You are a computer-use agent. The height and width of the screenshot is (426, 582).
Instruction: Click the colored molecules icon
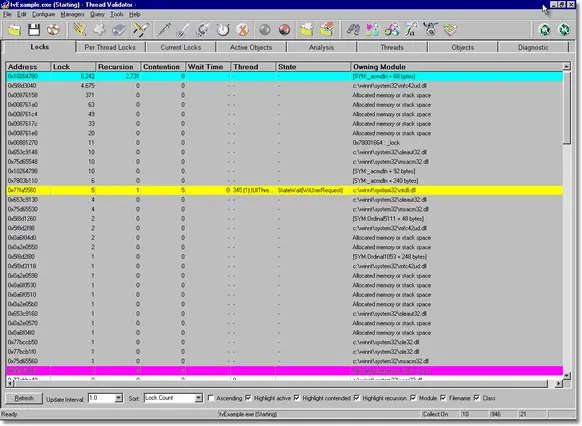[392, 30]
